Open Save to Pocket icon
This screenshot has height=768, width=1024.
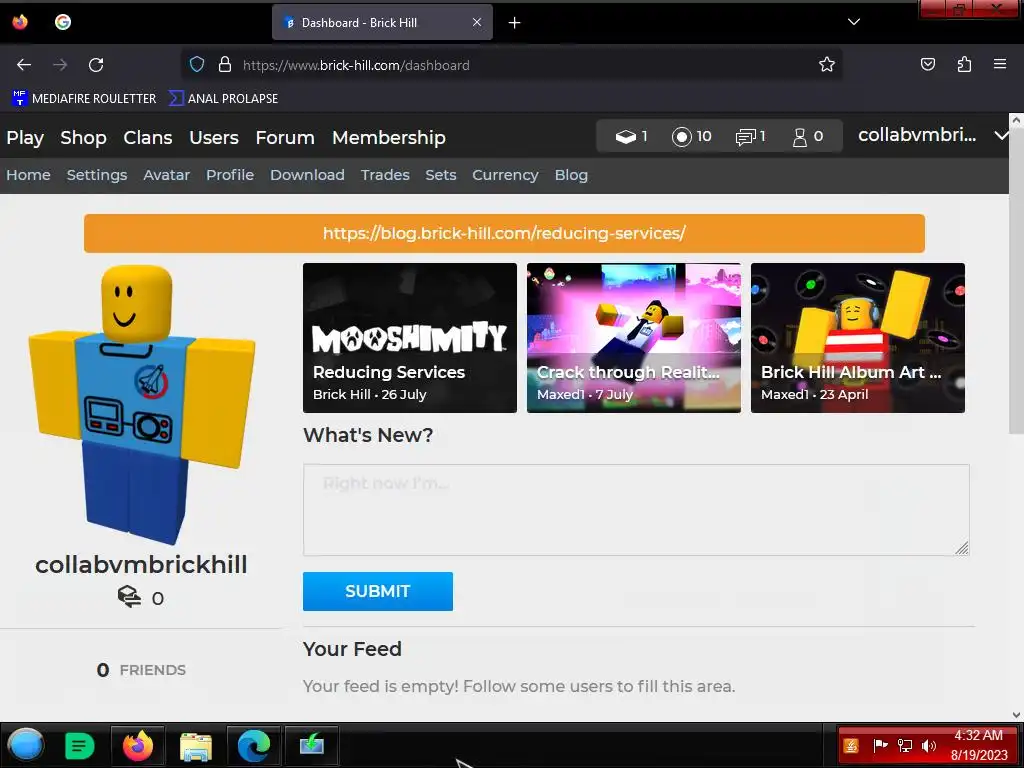point(927,64)
